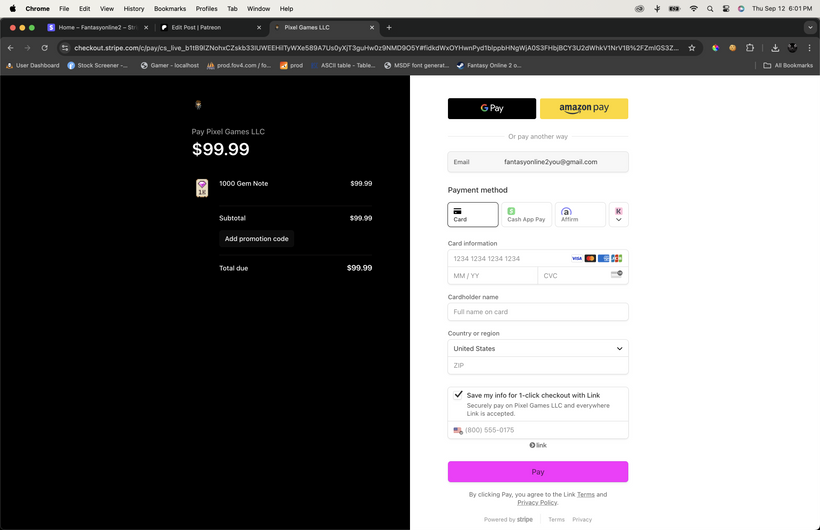Image resolution: width=820 pixels, height=530 pixels.
Task: Close the Pixel Games LLC tab
Action: [x=372, y=27]
